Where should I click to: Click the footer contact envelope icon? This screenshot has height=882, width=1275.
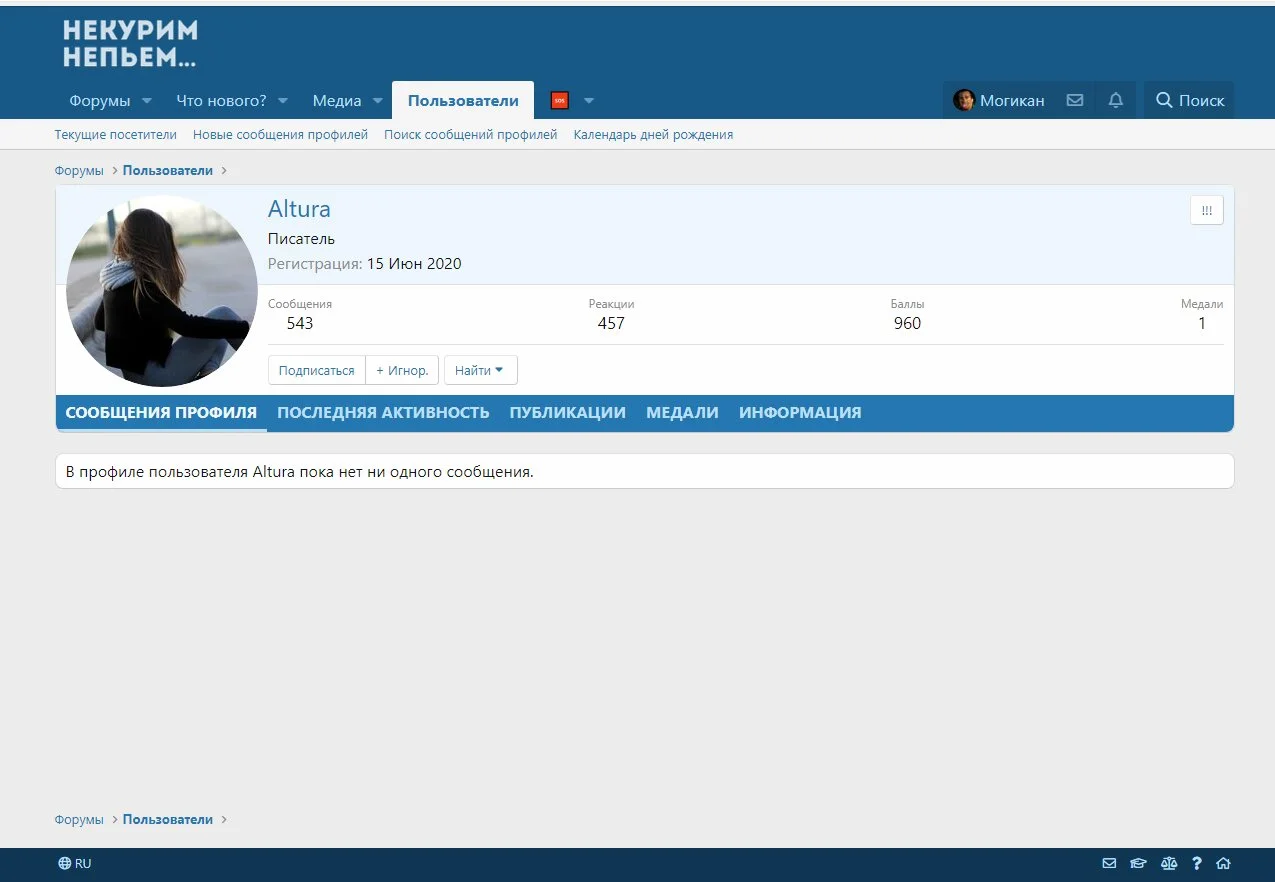coord(1109,864)
